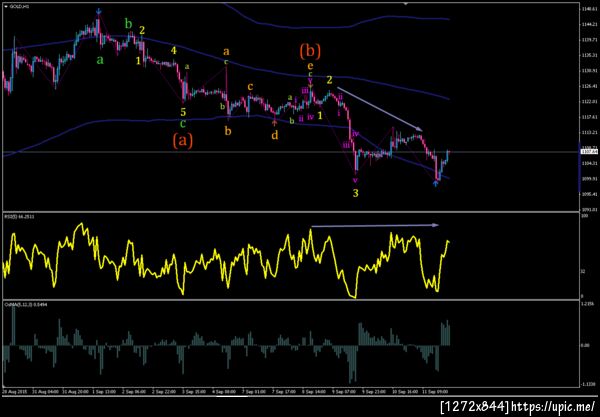Click the 10 Sep 16:00 time label

(x=404, y=392)
